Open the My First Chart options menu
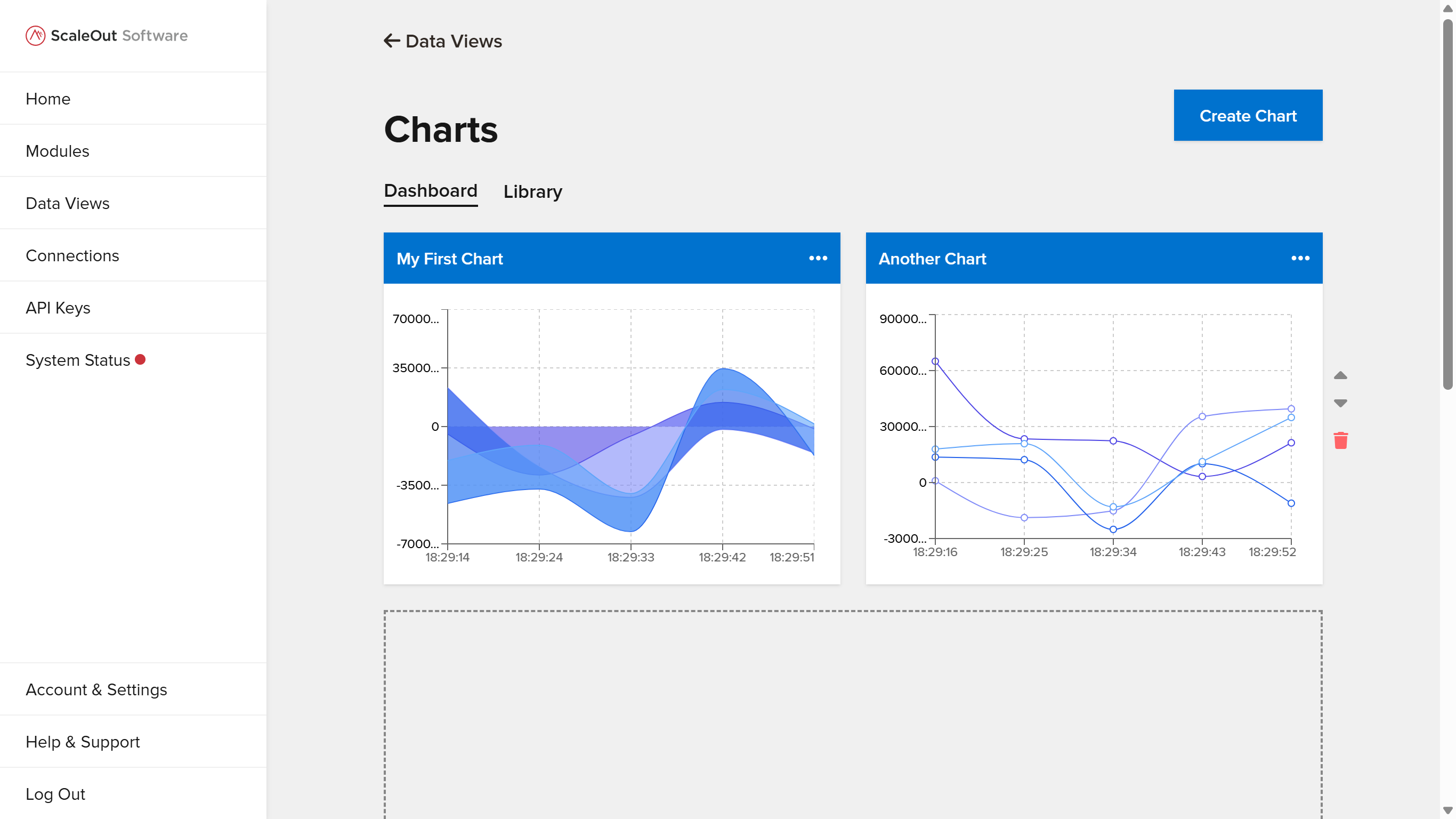The height and width of the screenshot is (819, 1456). tap(818, 259)
